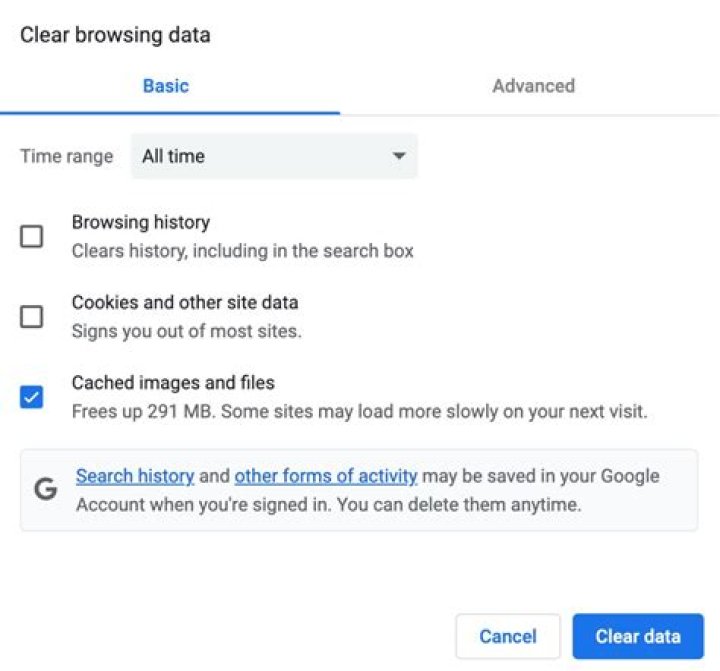
Task: Open the Advanced tab
Action: click(533, 86)
